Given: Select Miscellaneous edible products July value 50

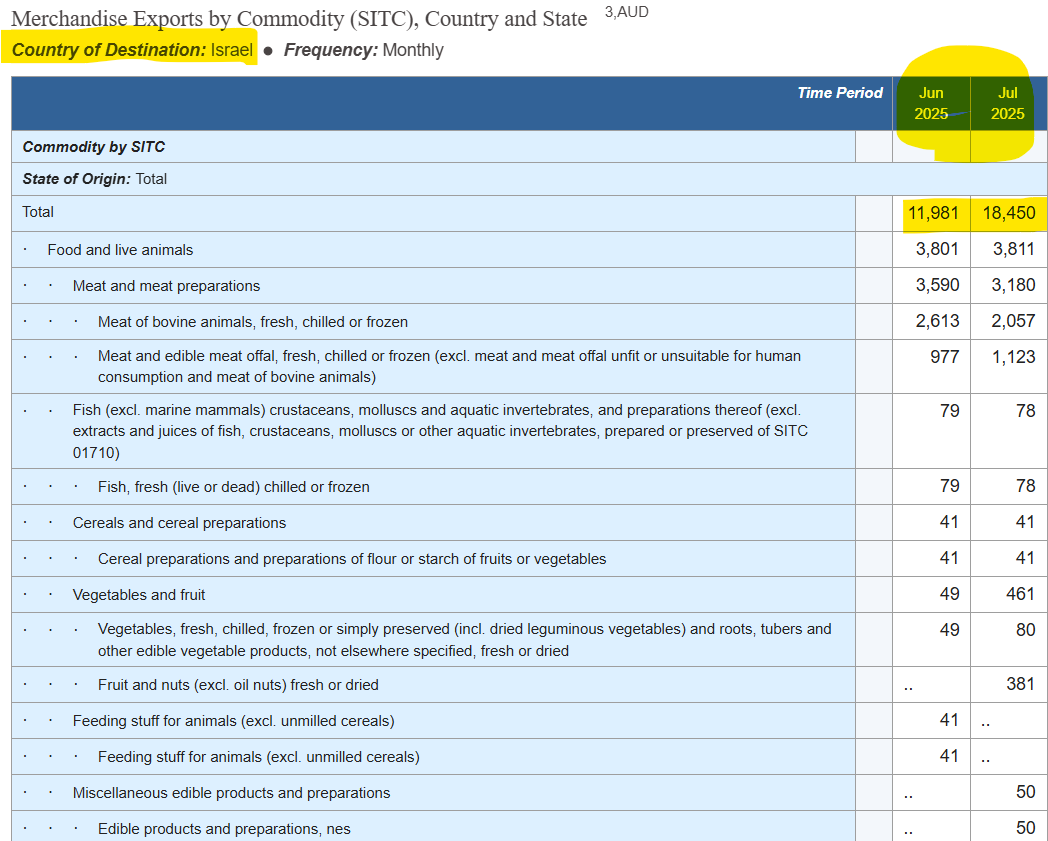Looking at the screenshot, I should [1025, 792].
